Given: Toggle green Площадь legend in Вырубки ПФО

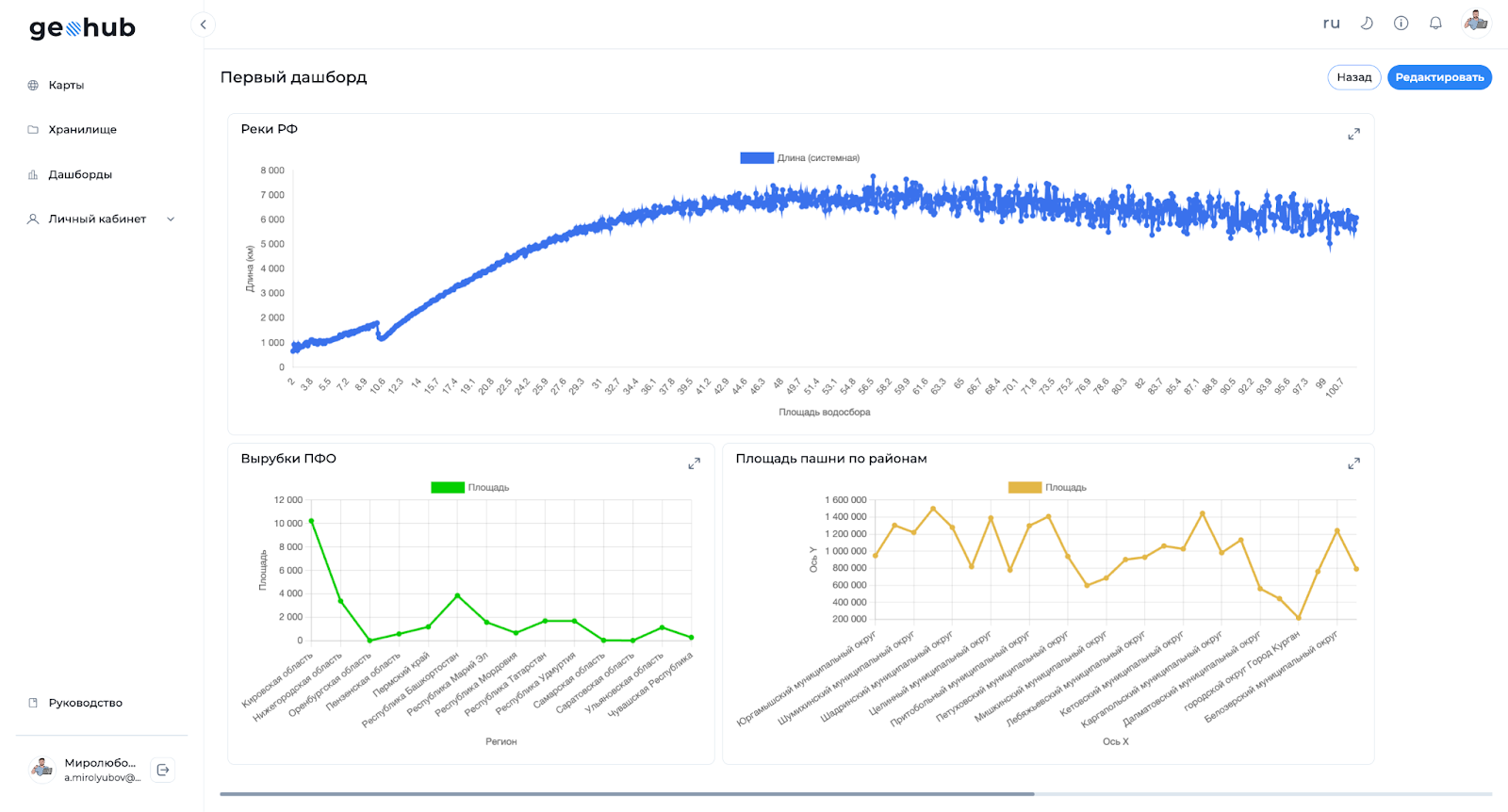Looking at the screenshot, I should [448, 488].
